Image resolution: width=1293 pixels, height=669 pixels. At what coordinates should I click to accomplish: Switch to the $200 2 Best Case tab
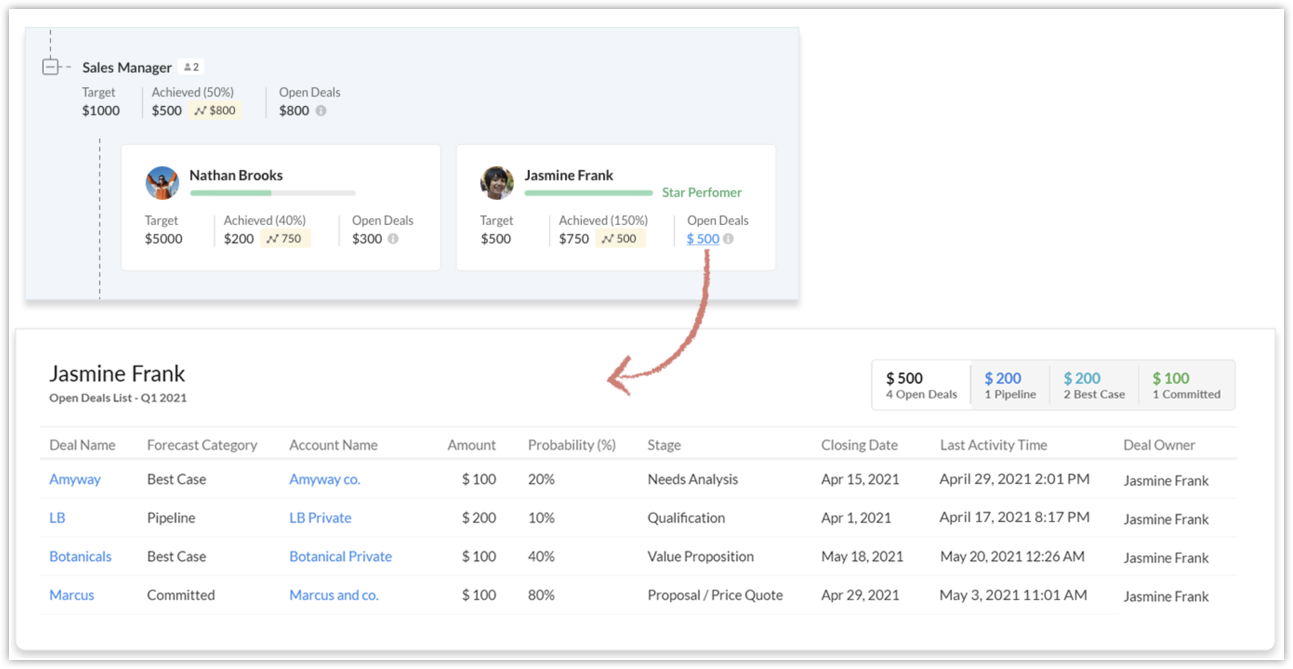(1093, 385)
